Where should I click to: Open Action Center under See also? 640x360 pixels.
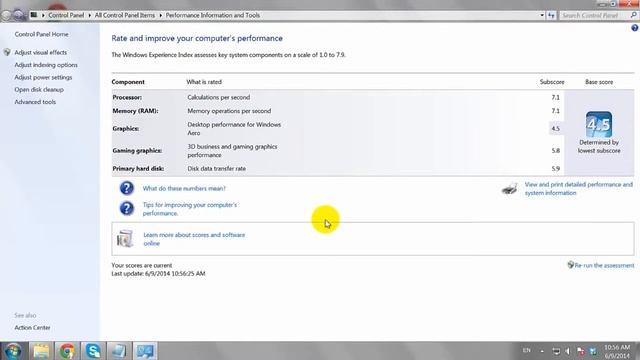[x=32, y=327]
